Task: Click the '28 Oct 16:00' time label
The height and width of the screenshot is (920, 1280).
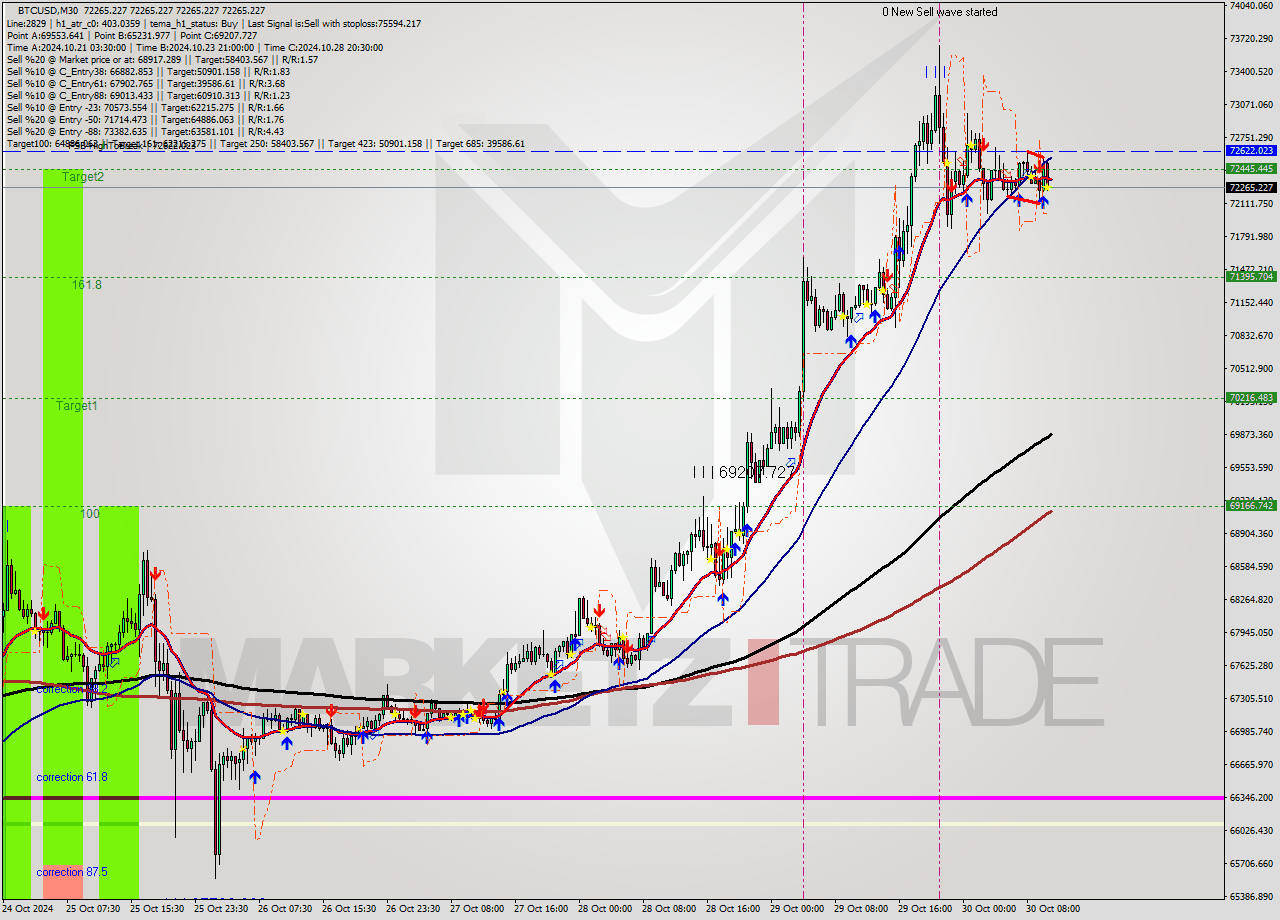Action: tap(733, 909)
